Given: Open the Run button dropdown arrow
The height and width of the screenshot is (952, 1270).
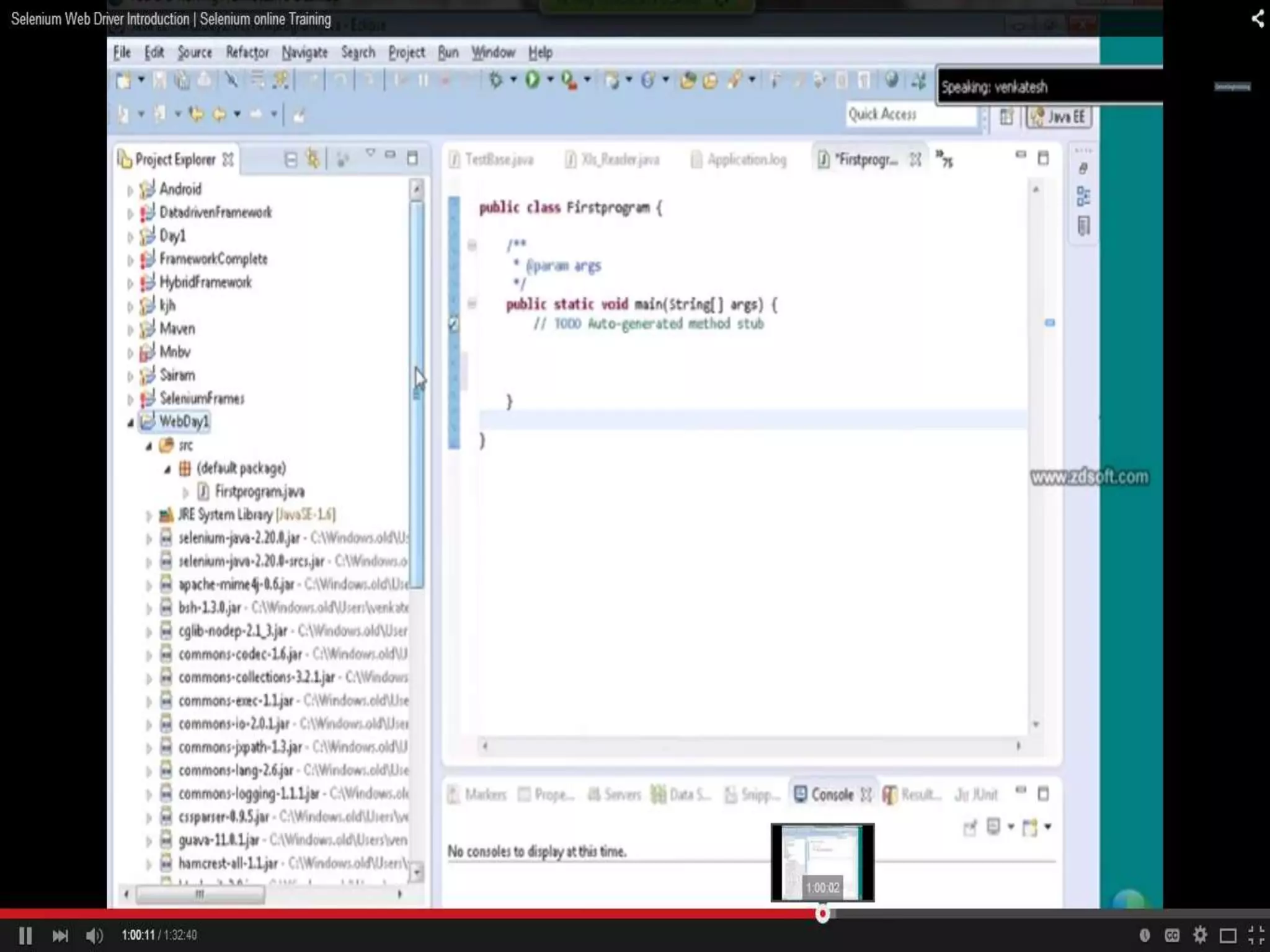Looking at the screenshot, I should 549,79.
